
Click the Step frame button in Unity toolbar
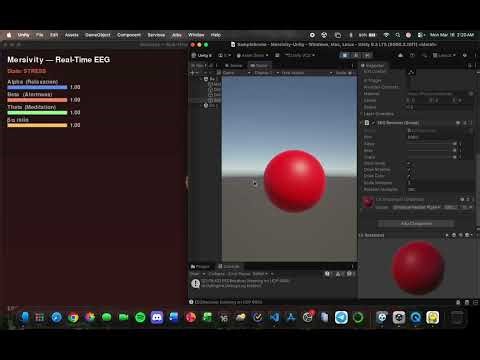click(x=367, y=55)
